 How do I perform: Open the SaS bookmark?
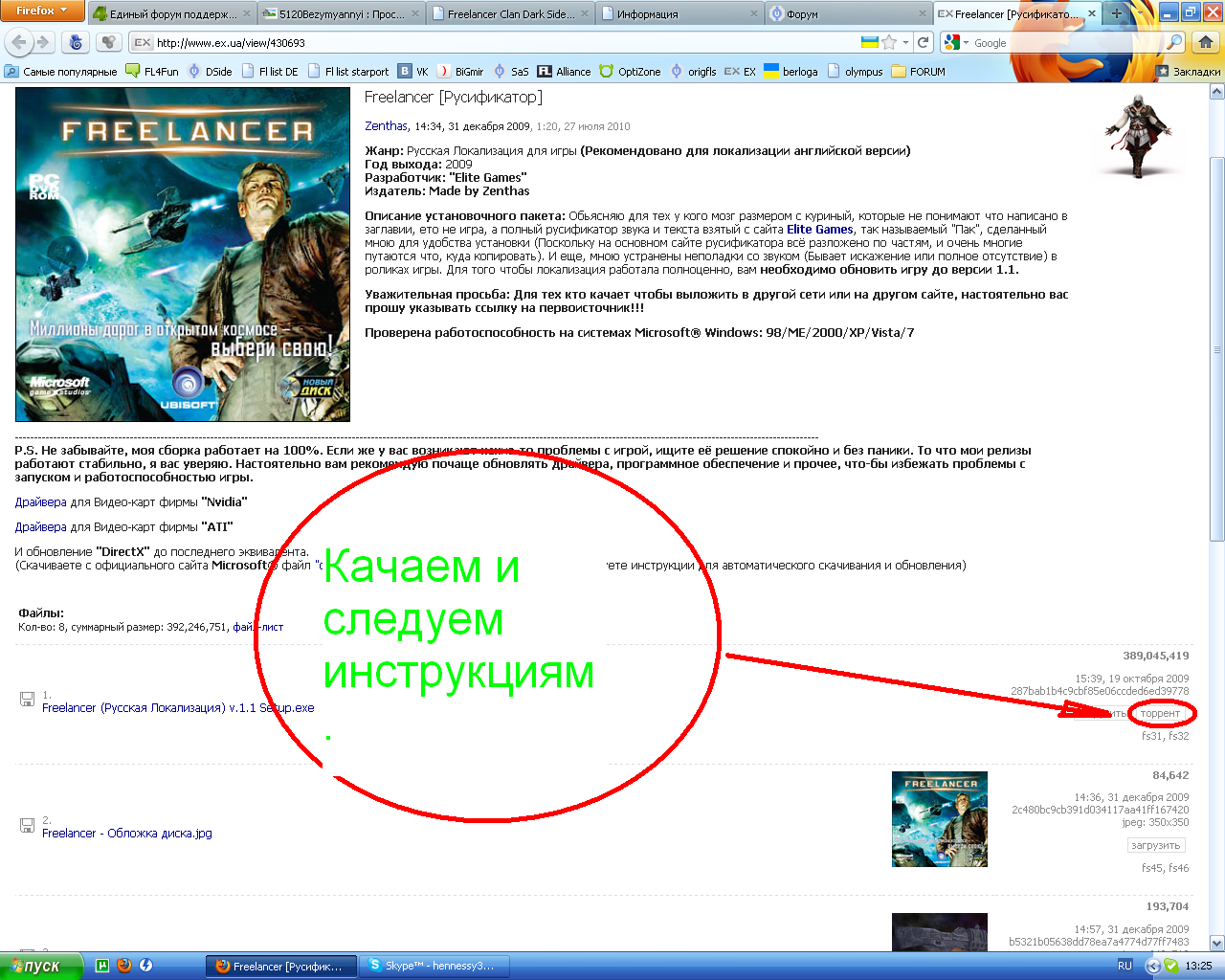pos(510,71)
